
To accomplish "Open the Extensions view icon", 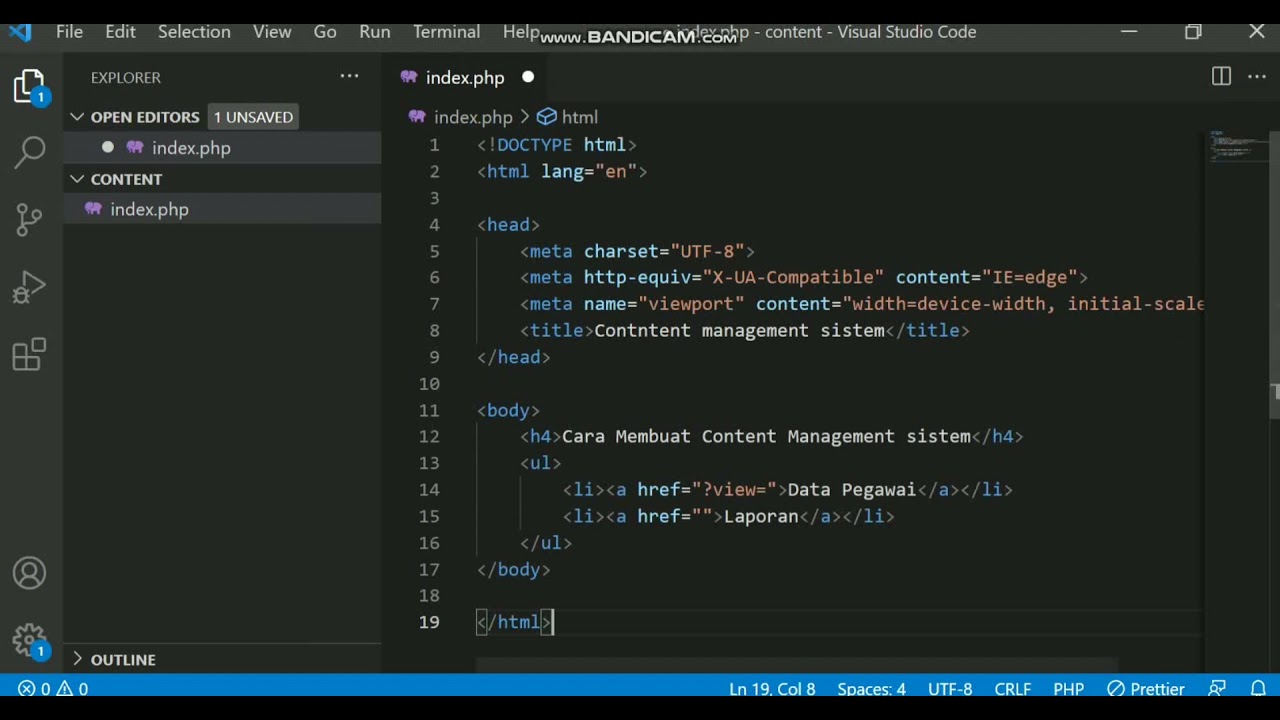I will tap(30, 354).
